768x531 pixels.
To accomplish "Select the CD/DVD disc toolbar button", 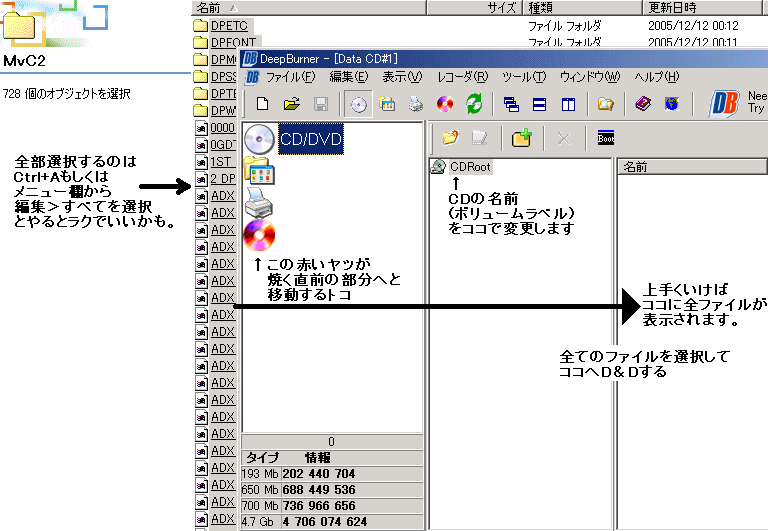I will click(x=359, y=104).
